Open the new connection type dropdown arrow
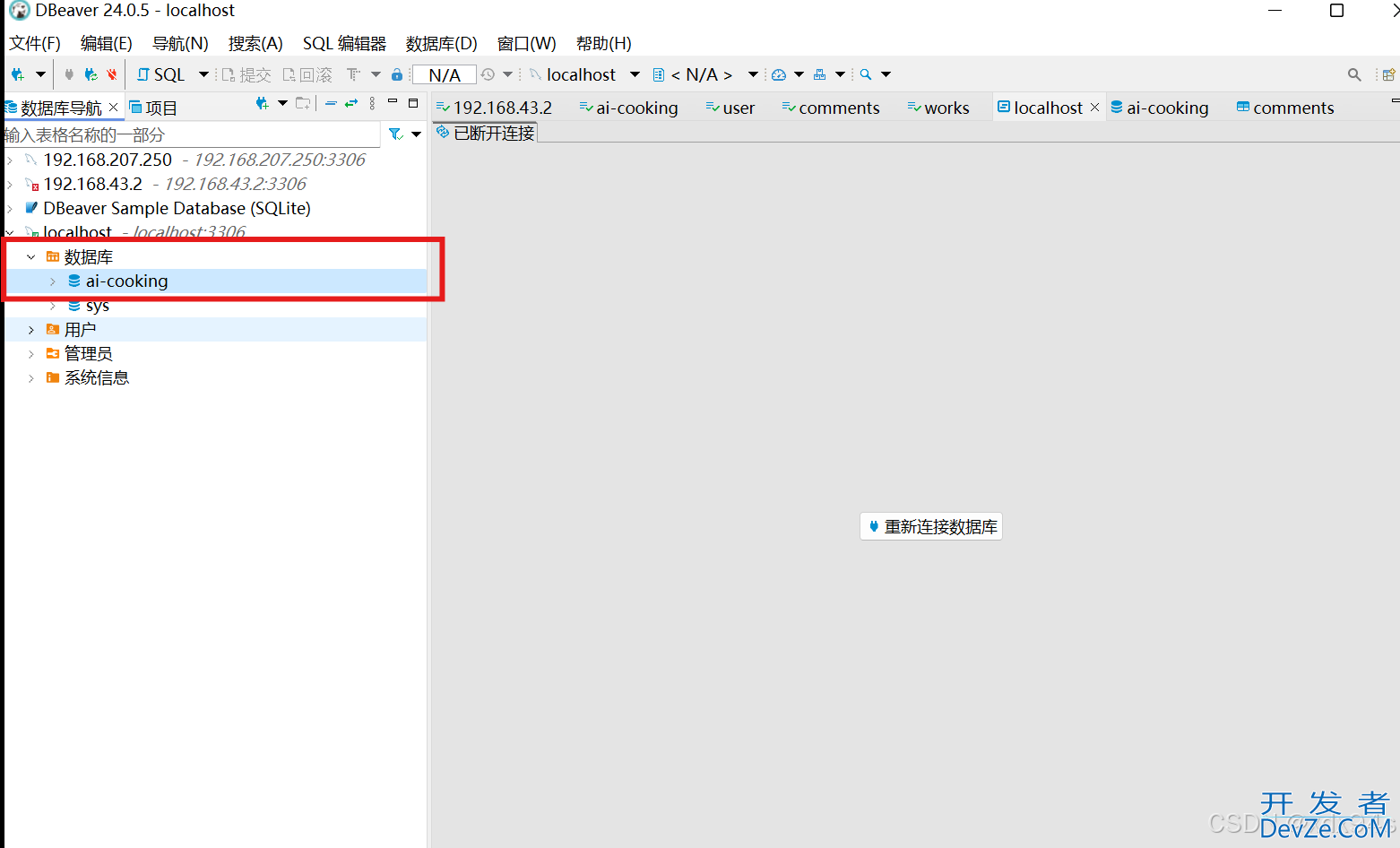This screenshot has height=848, width=1400. click(x=40, y=74)
